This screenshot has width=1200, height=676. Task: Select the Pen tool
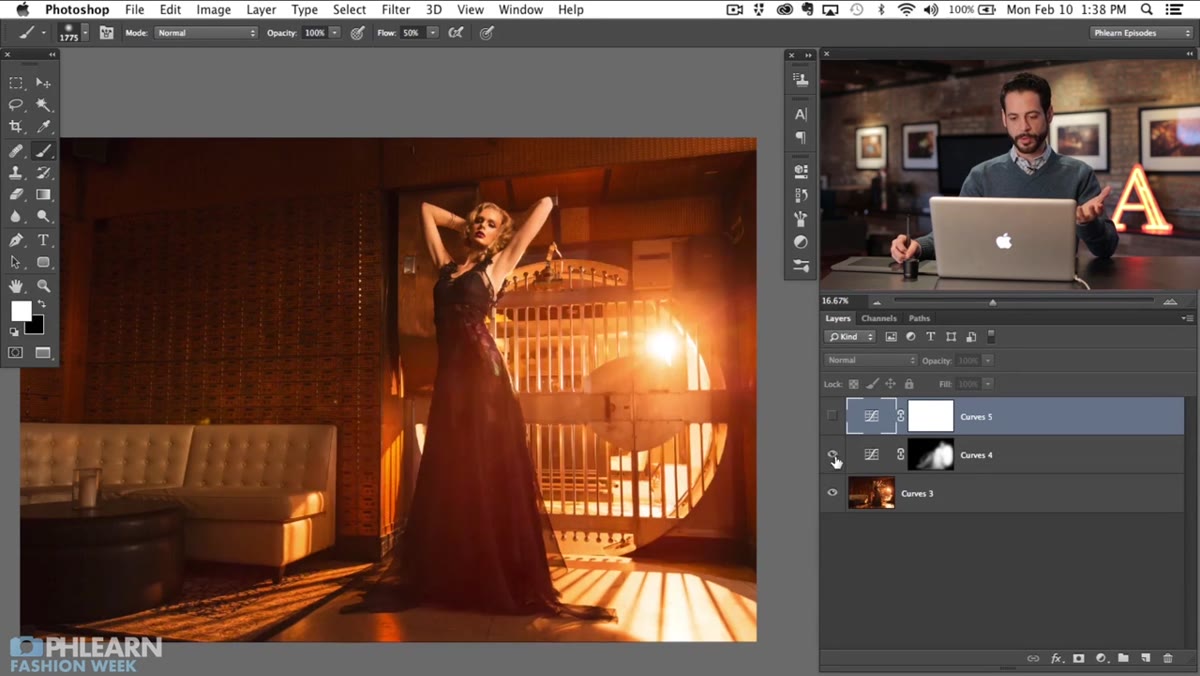coord(16,240)
